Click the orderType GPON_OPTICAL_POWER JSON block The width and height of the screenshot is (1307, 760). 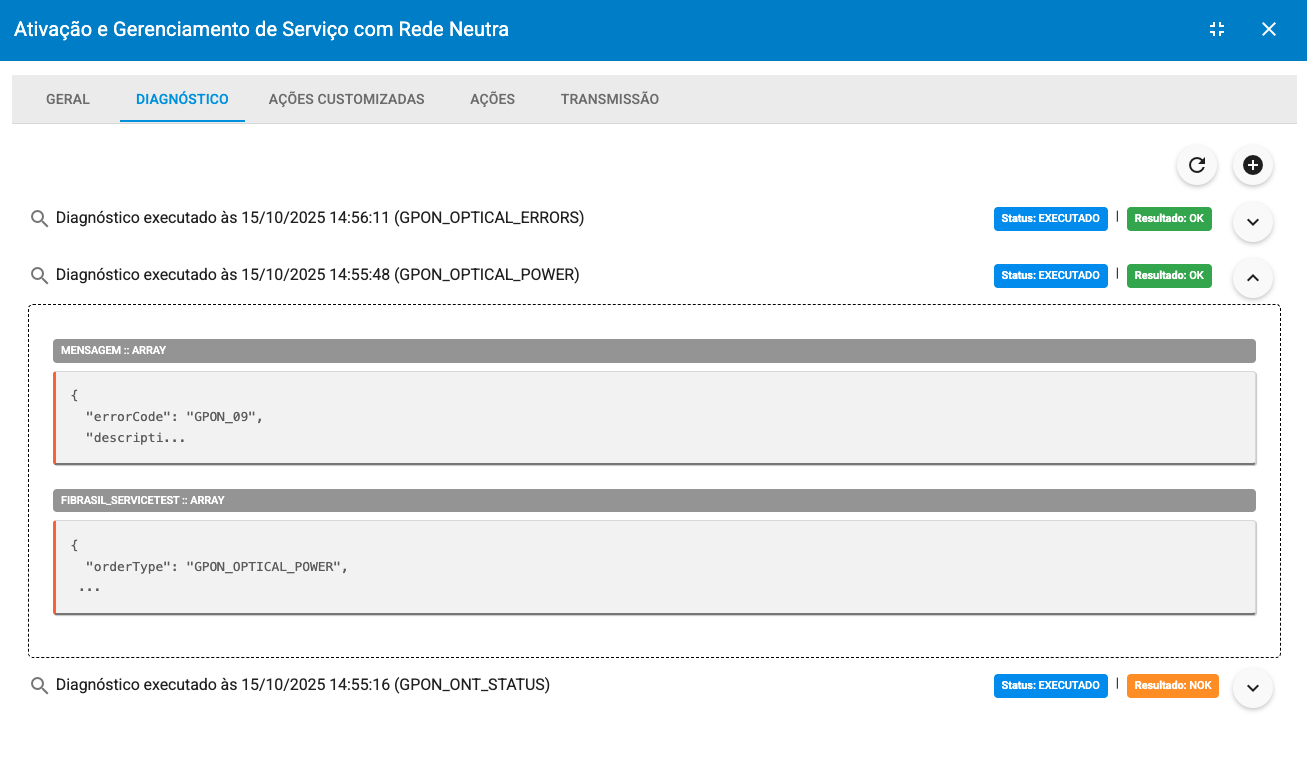click(654, 566)
